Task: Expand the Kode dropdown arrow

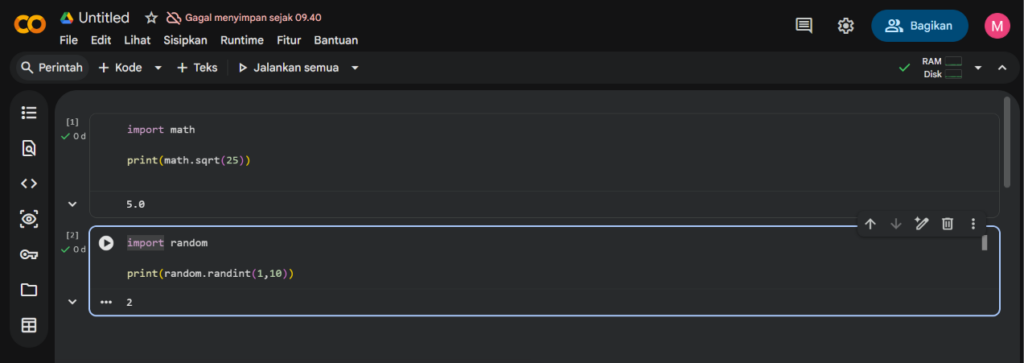Action: pos(158,68)
